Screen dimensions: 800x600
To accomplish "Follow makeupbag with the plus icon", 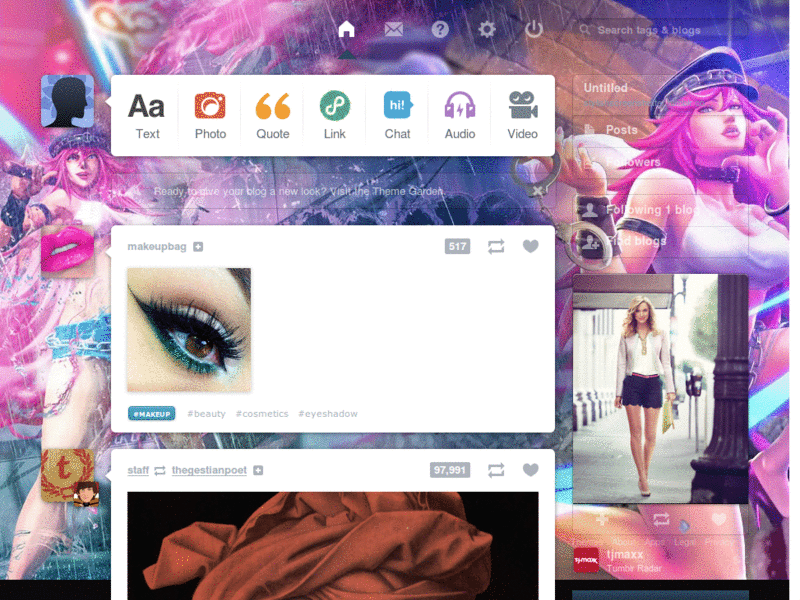I will (x=198, y=247).
